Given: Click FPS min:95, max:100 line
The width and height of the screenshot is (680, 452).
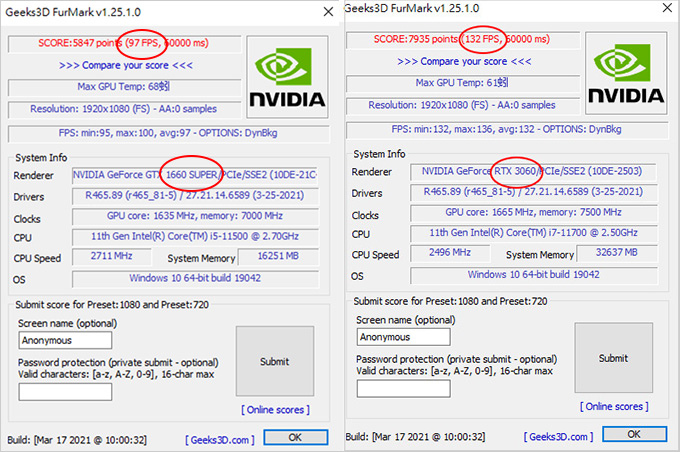Looking at the screenshot, I should [168, 133].
